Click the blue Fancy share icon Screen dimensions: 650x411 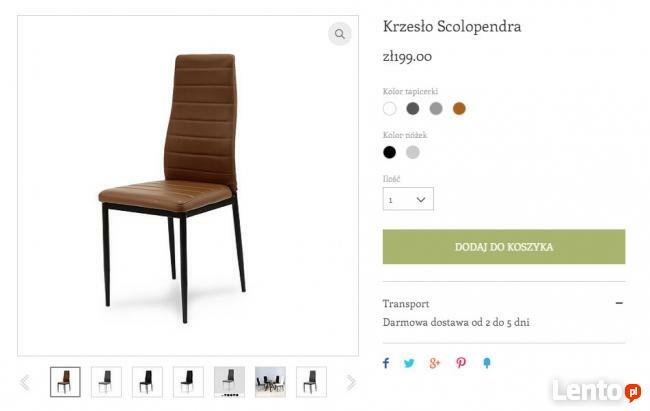coord(487,363)
